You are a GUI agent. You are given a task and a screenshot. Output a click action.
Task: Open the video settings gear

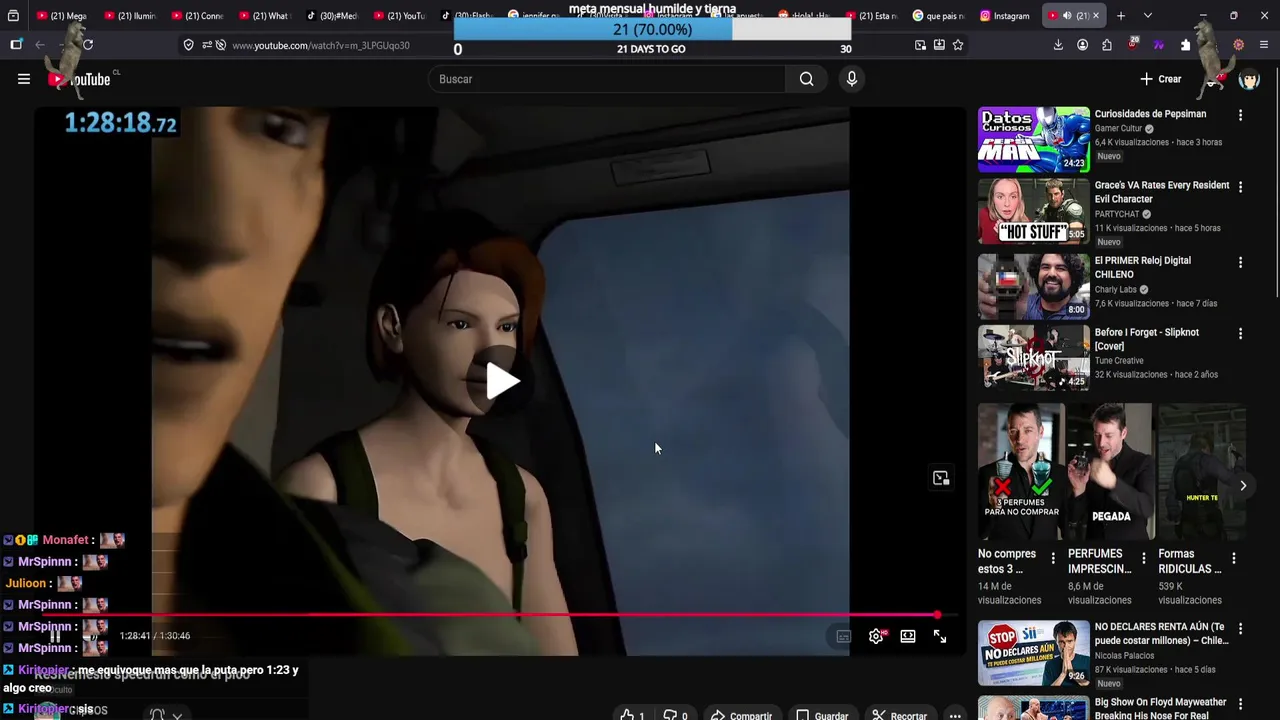(876, 636)
